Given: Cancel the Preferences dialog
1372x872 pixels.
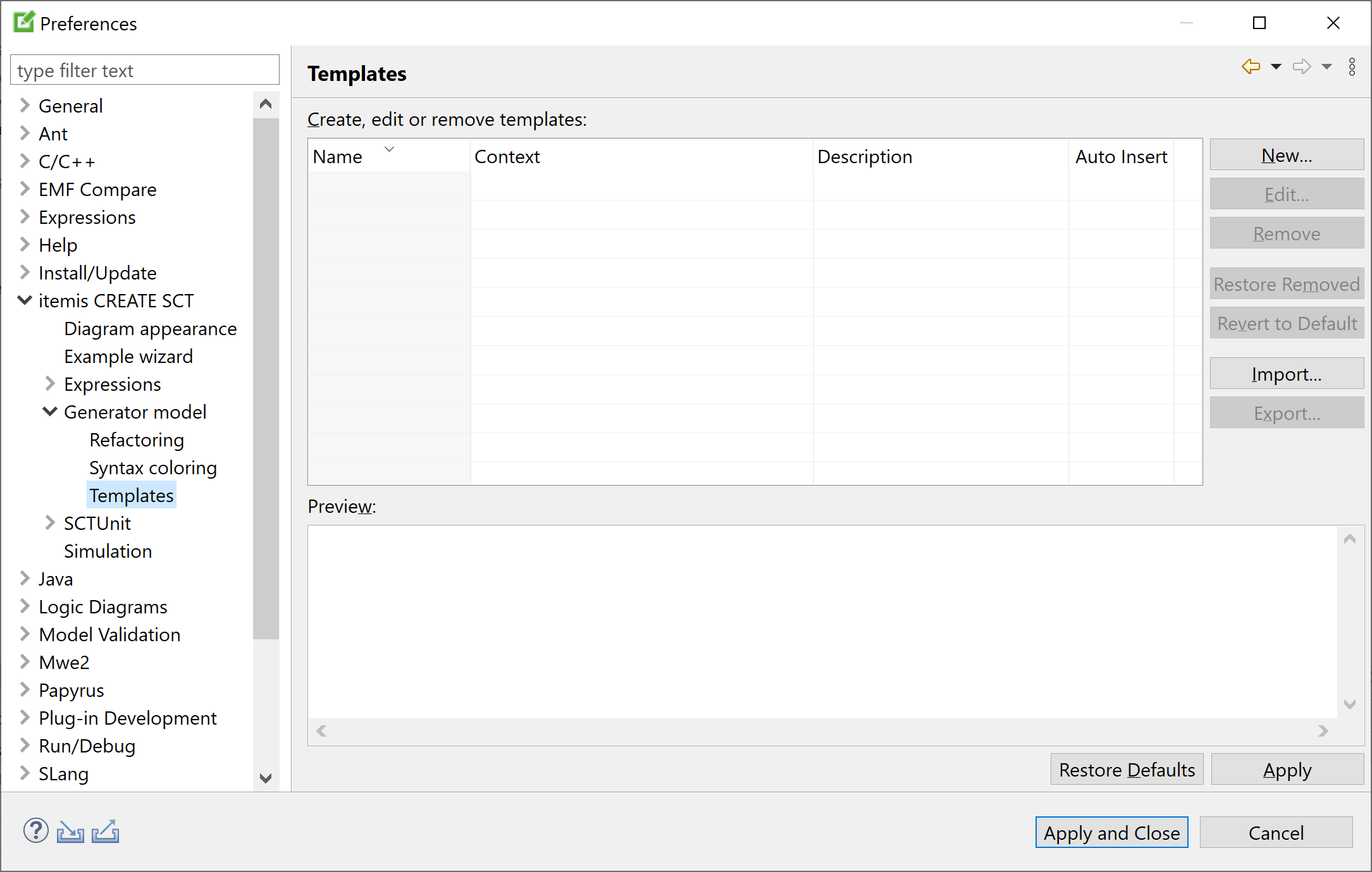Looking at the screenshot, I should point(1276,833).
